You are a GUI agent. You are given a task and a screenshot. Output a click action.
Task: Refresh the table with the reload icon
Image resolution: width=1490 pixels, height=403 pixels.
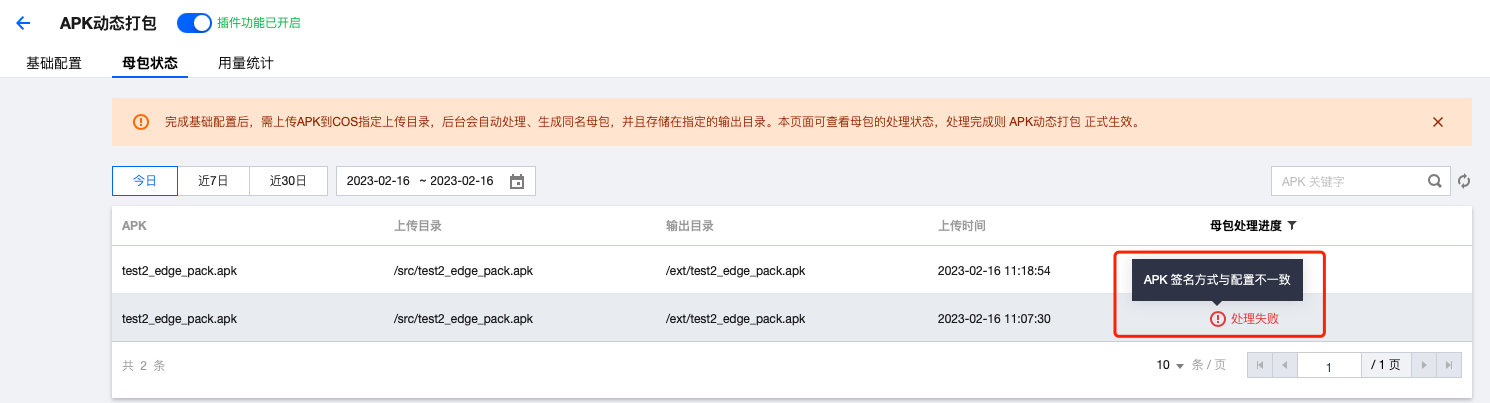[x=1464, y=181]
